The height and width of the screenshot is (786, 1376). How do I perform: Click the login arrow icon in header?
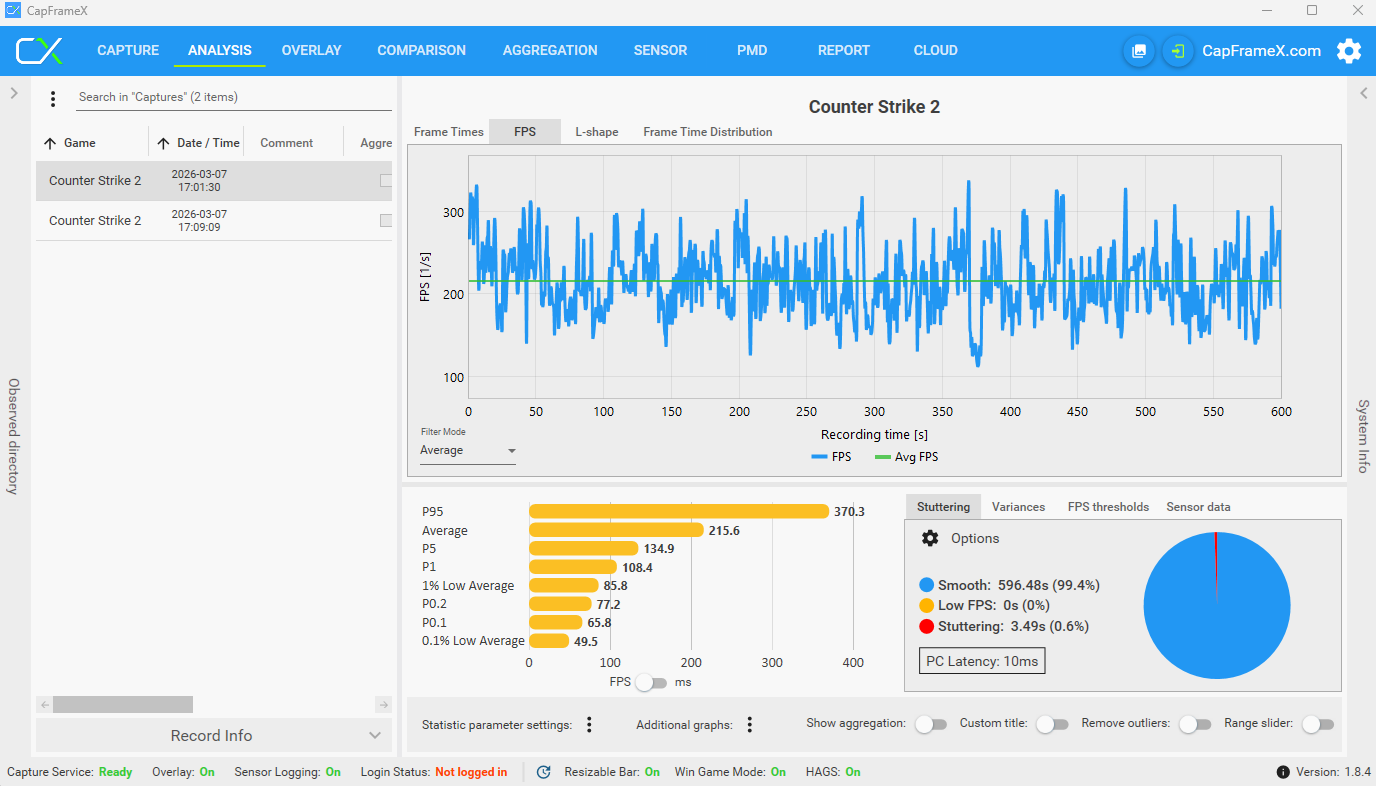pos(1178,51)
